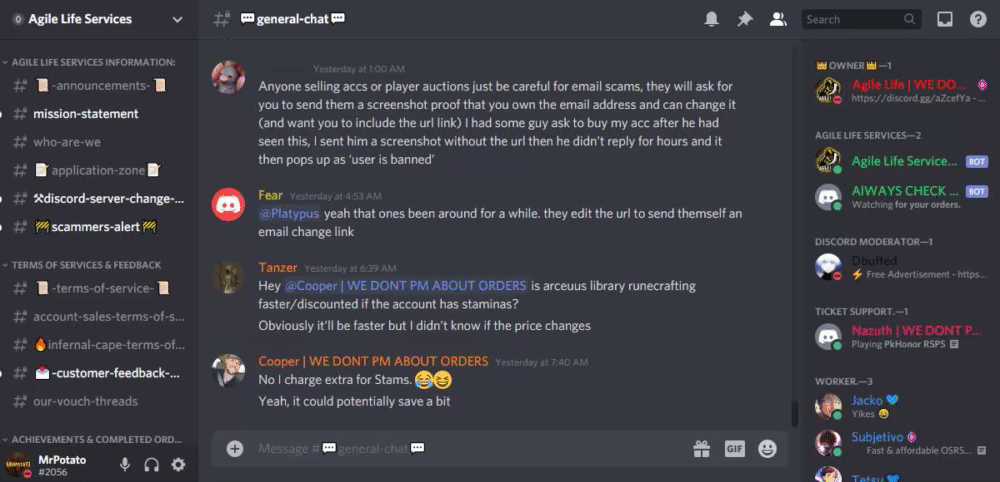Click the chat scrollbar thumb
Image resolution: width=1000 pixels, height=482 pixels.
click(x=795, y=414)
